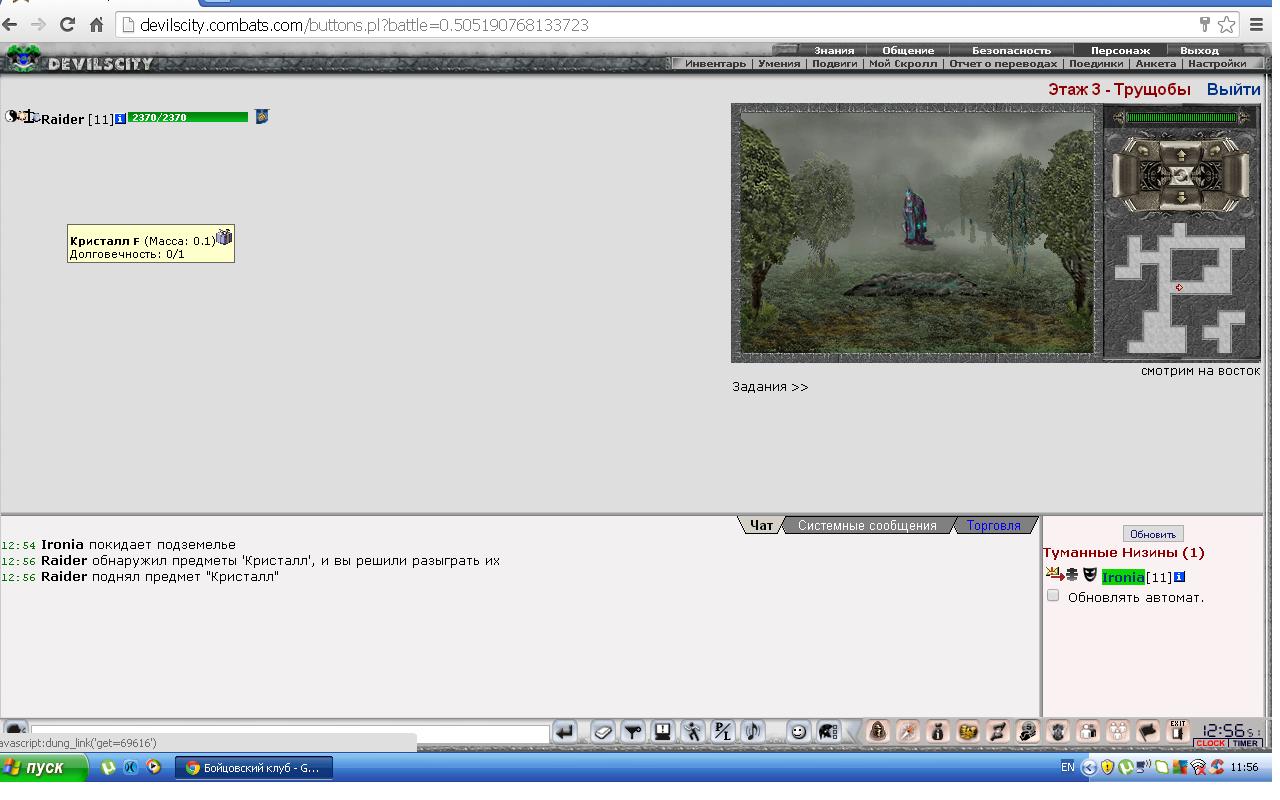This screenshot has height=800, width=1280.
Task: Click the move backward arrow on navigator
Action: click(x=1182, y=198)
